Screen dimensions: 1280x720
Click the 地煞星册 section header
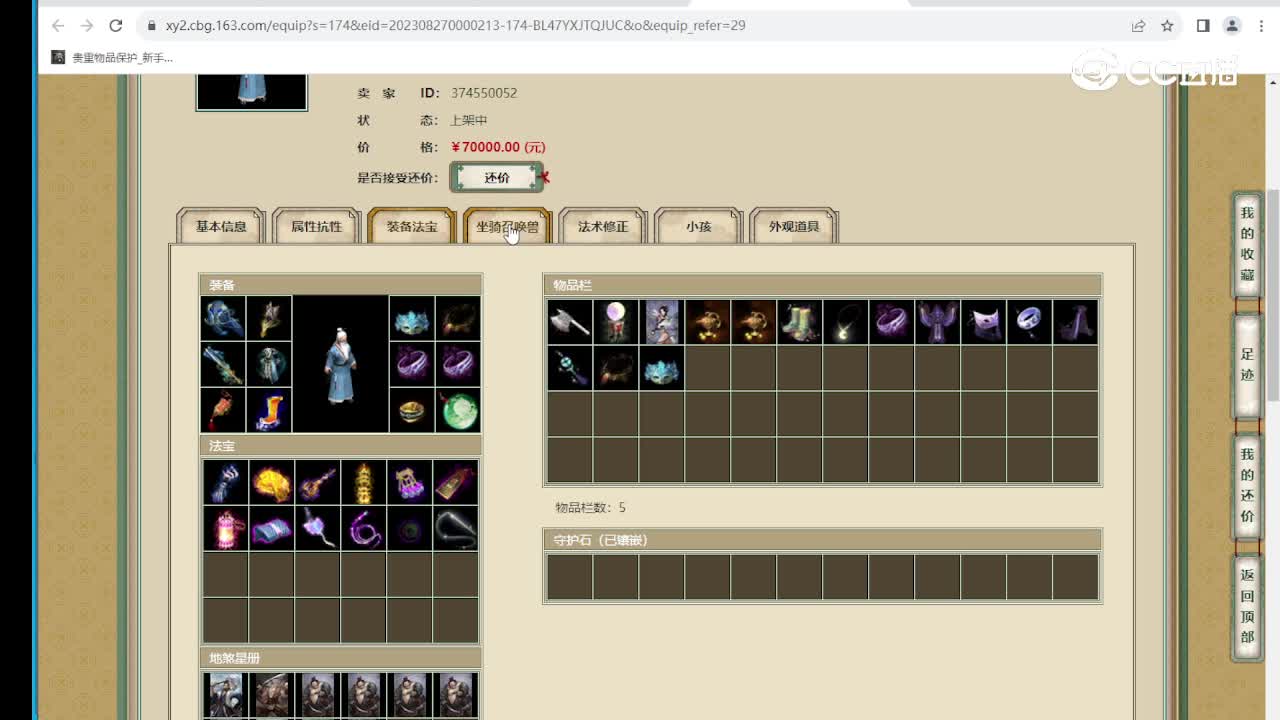click(340, 658)
